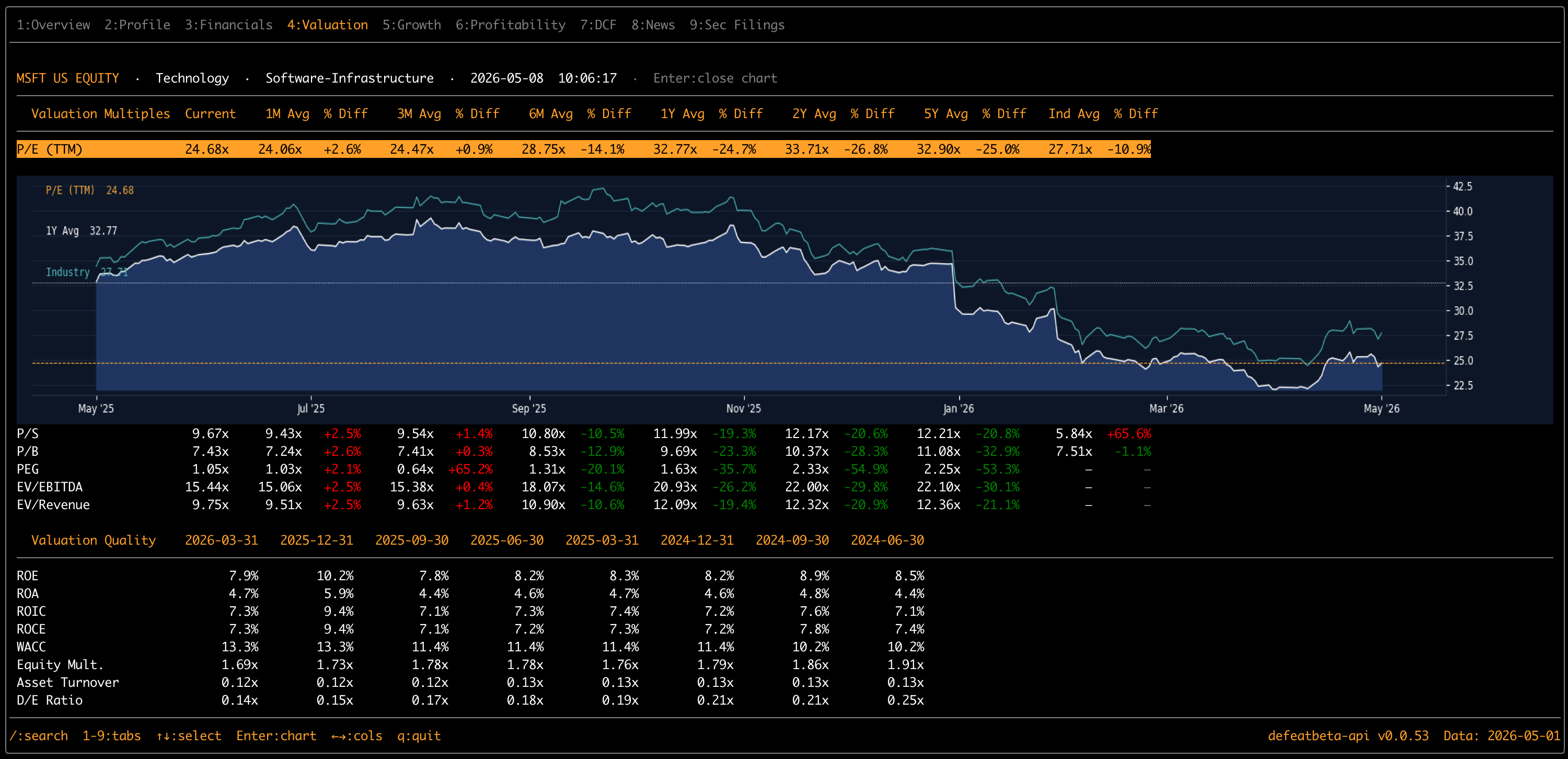Select the P/B multiples row
Image resolution: width=1568 pixels, height=759 pixels.
(583, 452)
